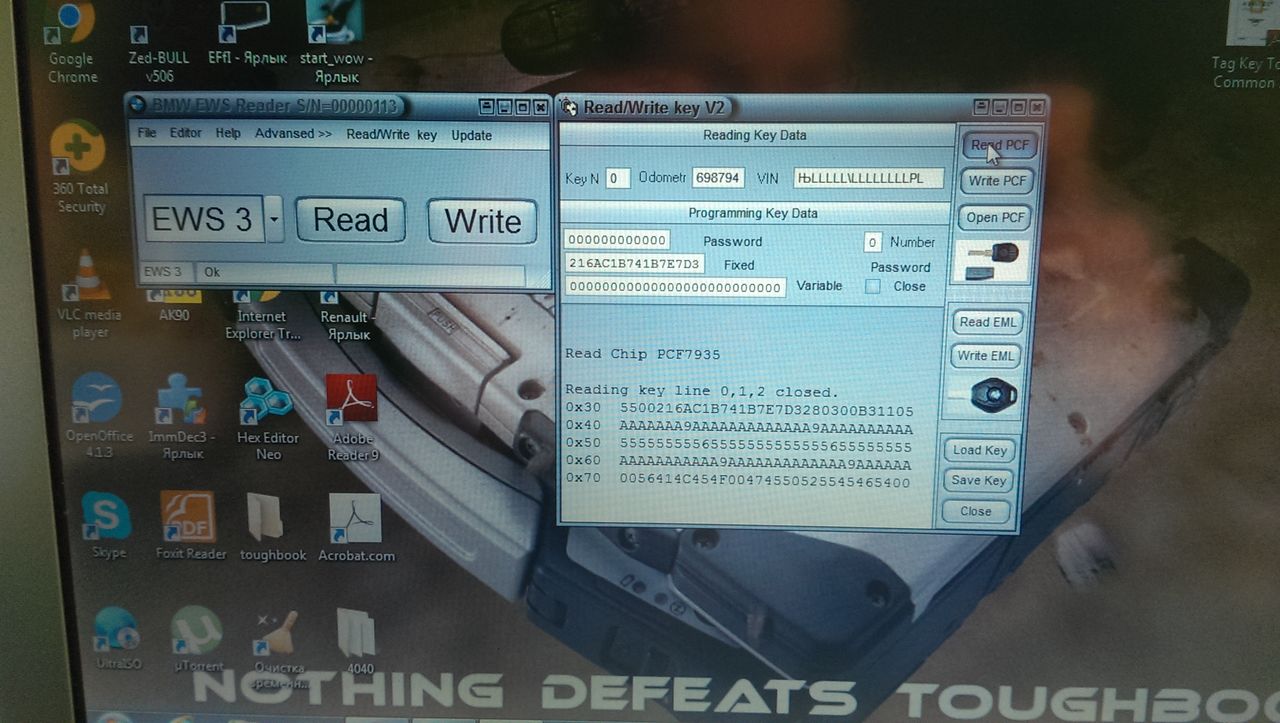This screenshot has width=1280, height=723.
Task: Launch UltraISO desktop shortcut
Action: coord(118,640)
